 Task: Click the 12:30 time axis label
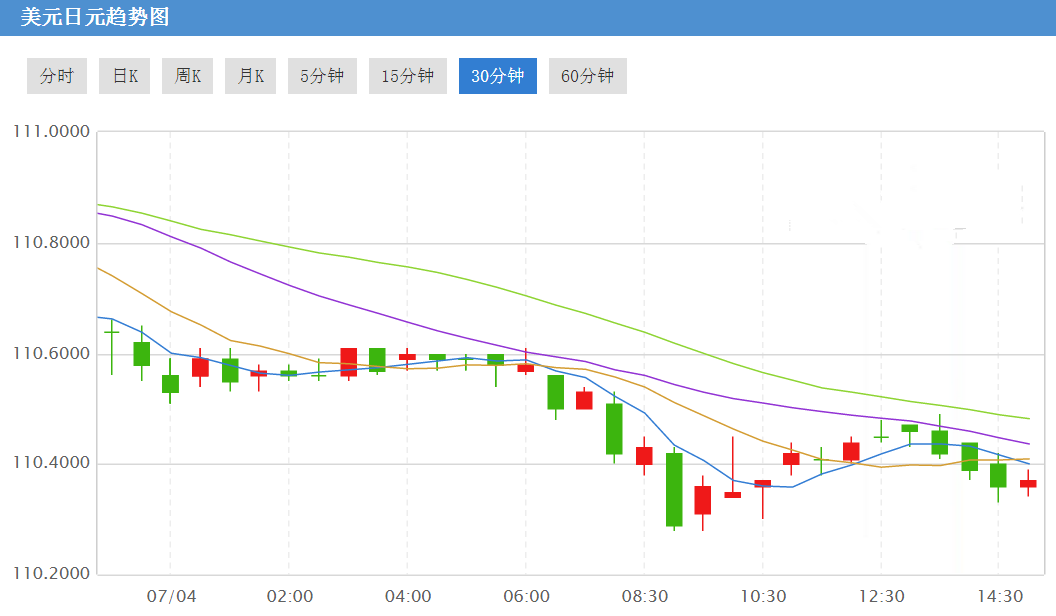pyautogui.click(x=882, y=596)
